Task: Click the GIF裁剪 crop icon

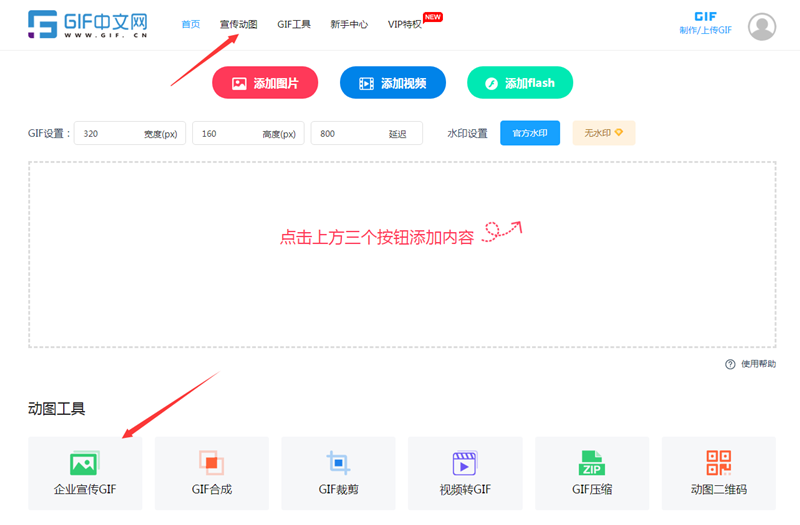Action: tap(338, 463)
